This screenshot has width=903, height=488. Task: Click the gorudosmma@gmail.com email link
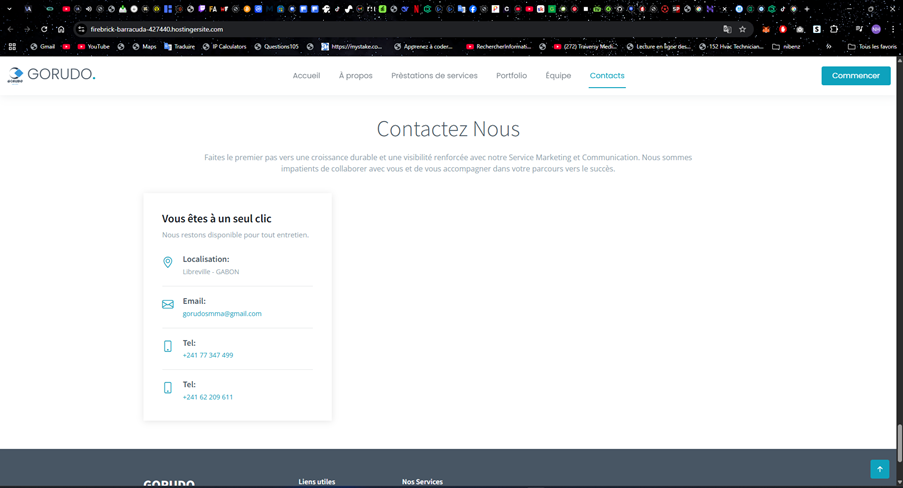tap(222, 313)
